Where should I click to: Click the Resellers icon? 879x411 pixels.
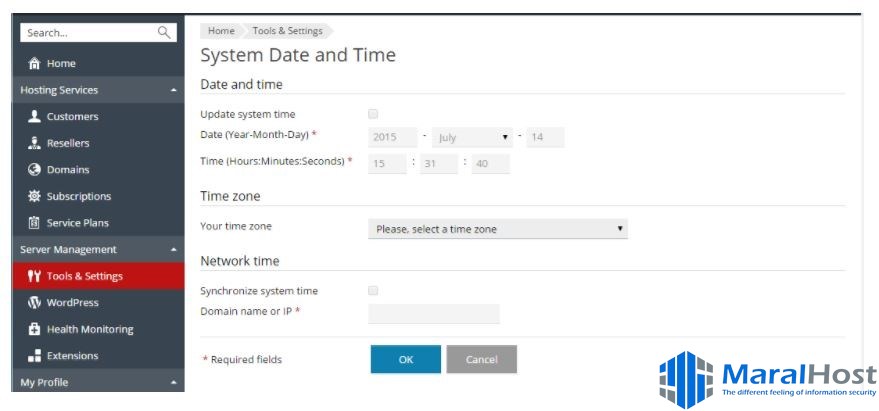click(x=35, y=143)
